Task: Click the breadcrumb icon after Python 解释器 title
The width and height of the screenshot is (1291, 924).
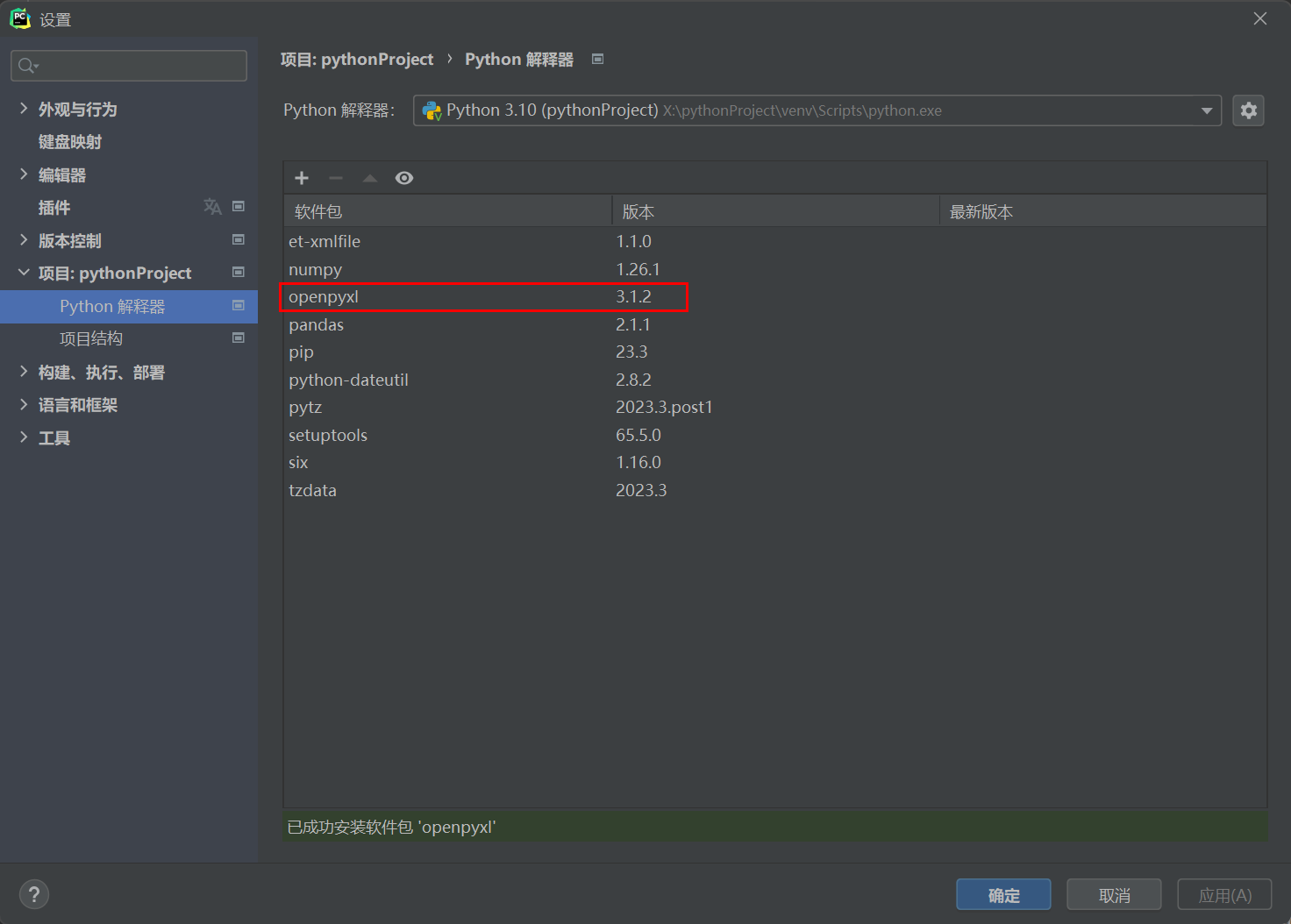Action: click(598, 59)
